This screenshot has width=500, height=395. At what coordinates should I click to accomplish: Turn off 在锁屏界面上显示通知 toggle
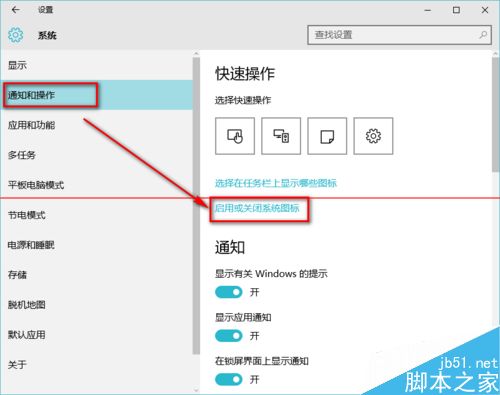coord(229,379)
